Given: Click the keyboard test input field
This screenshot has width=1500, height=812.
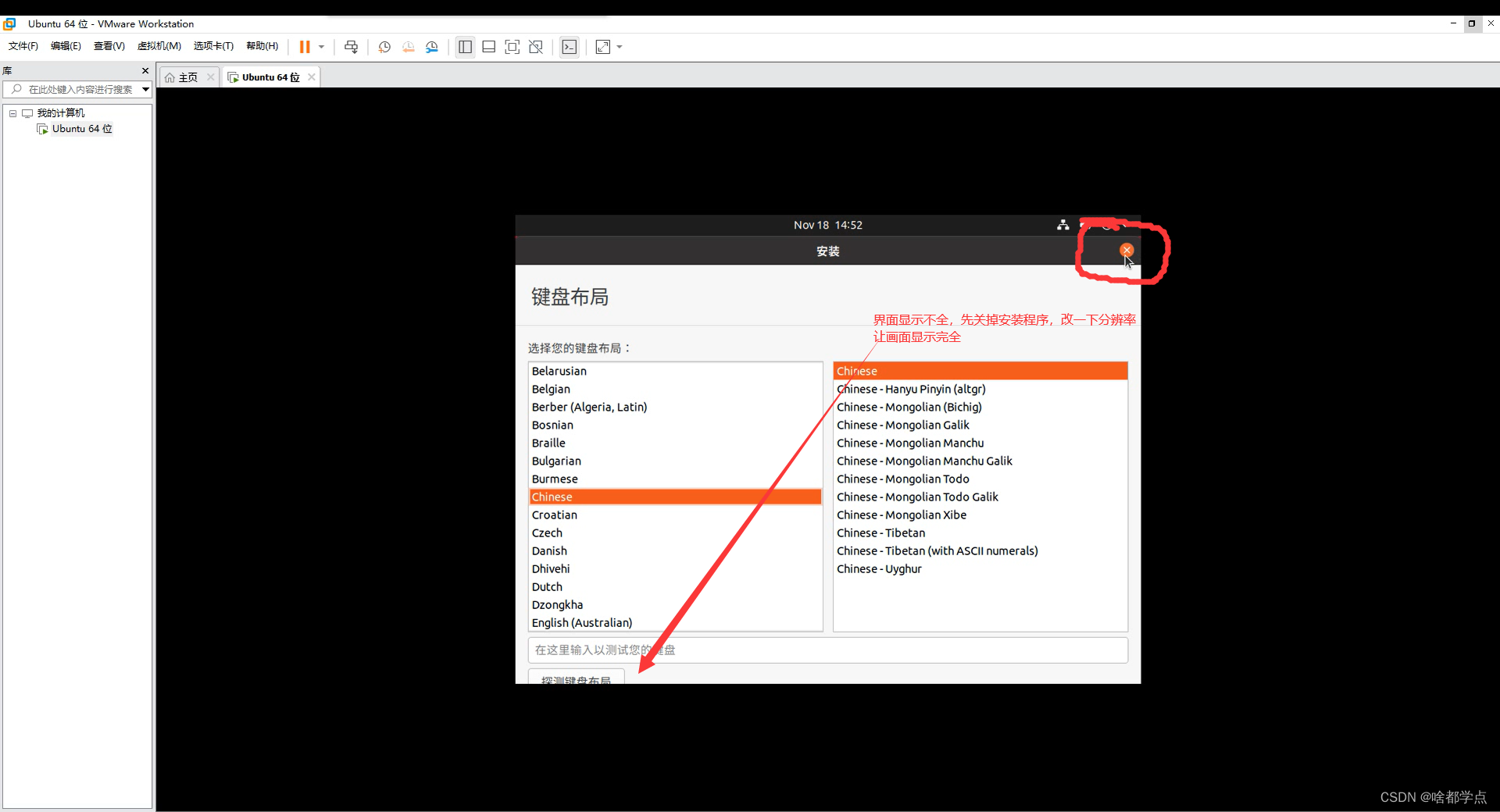Looking at the screenshot, I should (828, 650).
